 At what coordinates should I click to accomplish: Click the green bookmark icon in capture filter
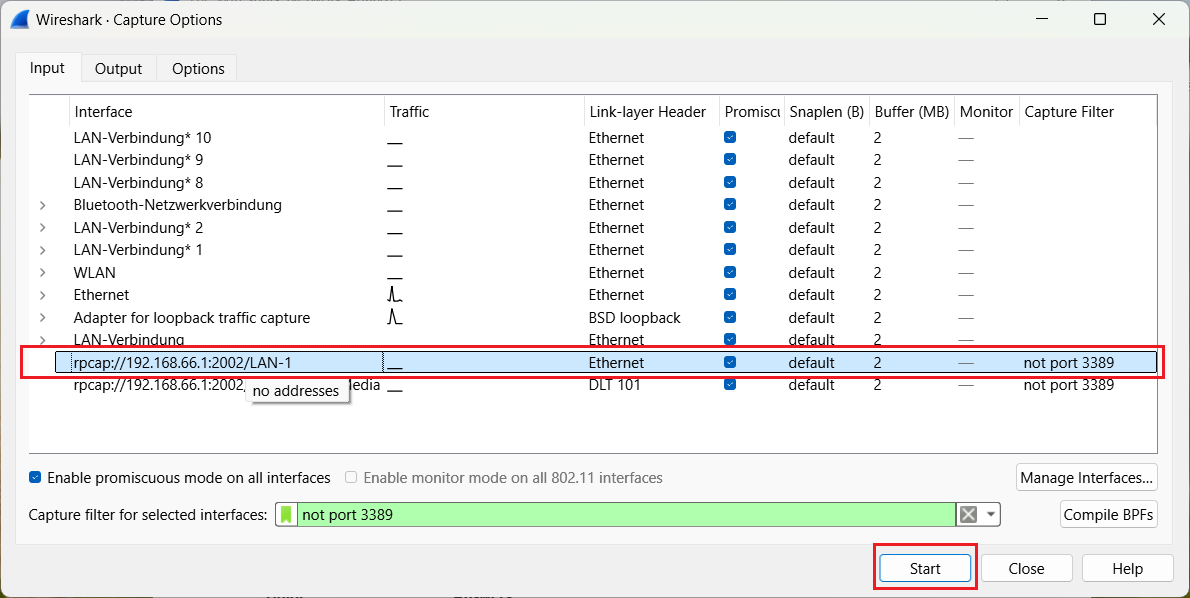[287, 514]
